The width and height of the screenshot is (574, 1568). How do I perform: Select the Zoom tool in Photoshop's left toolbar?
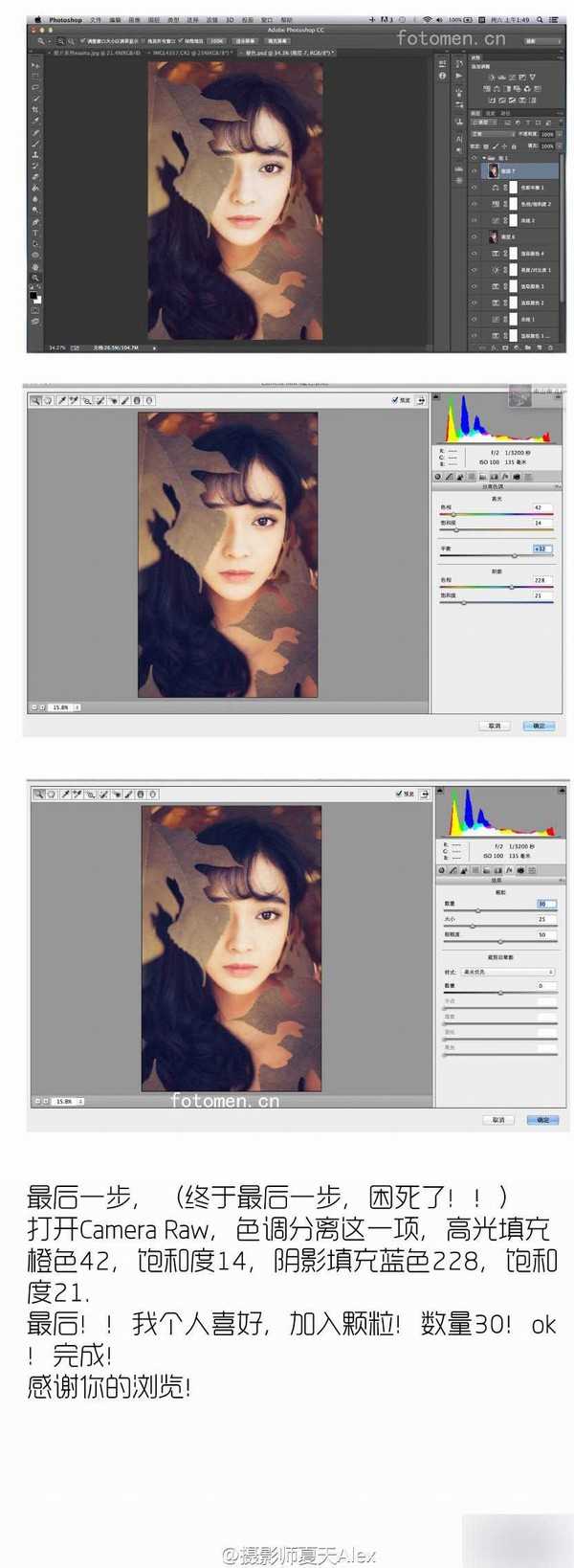36,278
